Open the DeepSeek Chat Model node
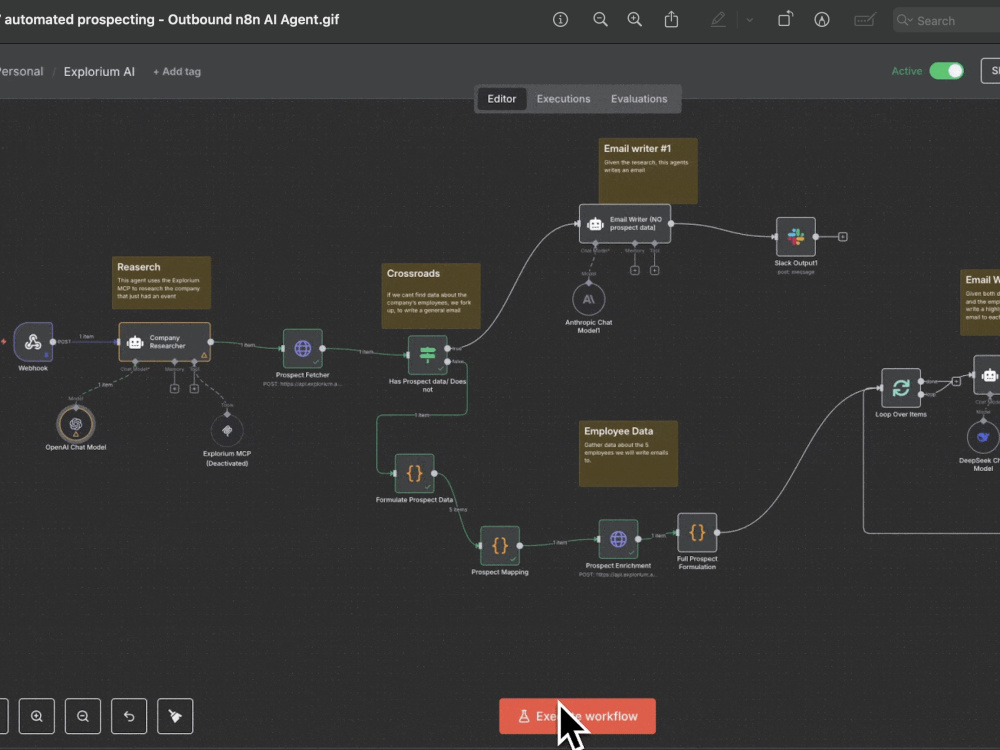1000x750 pixels. [983, 437]
